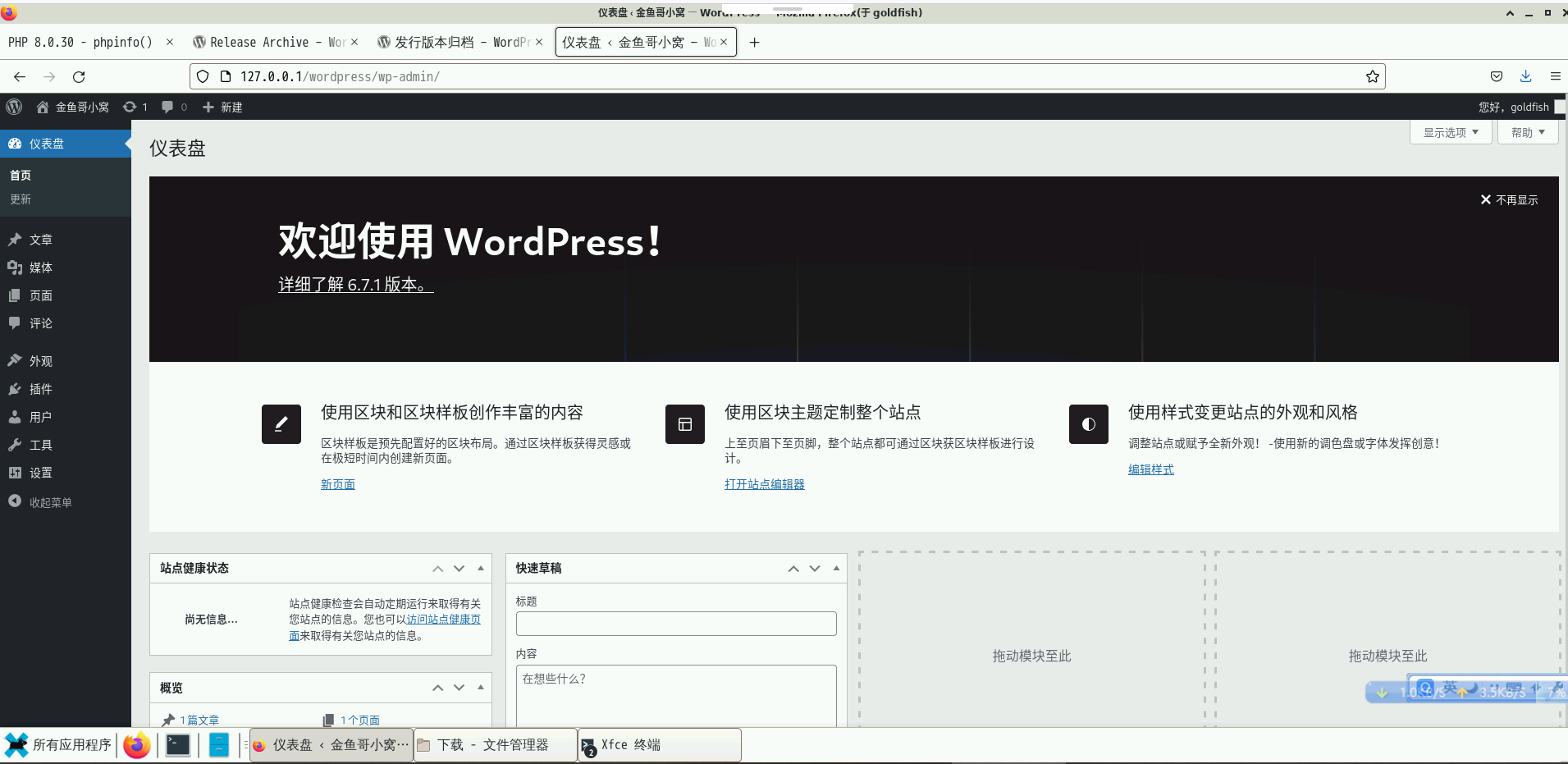Image resolution: width=1568 pixels, height=764 pixels.
Task: Collapse the 站点健康状态 panel
Action: pyautogui.click(x=479, y=568)
